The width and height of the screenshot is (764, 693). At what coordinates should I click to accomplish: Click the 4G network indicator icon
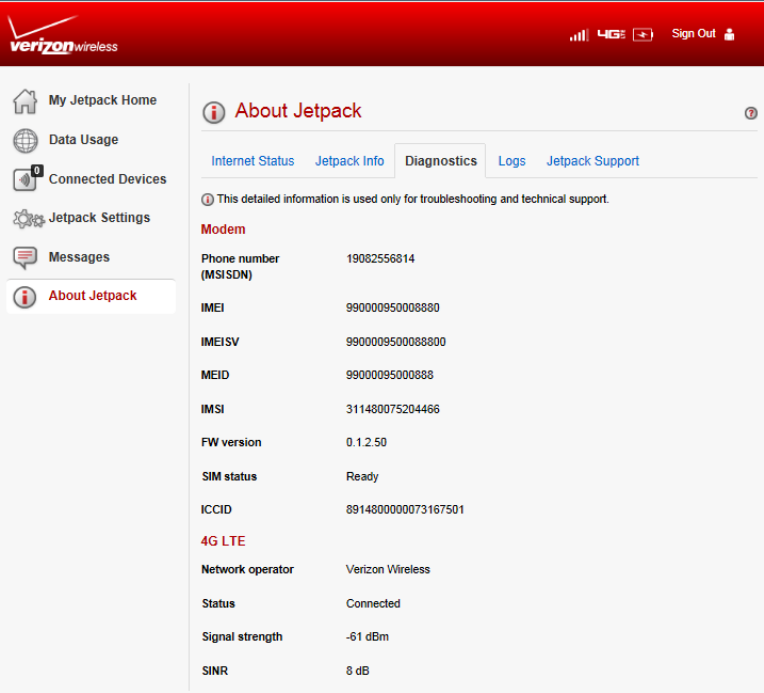click(x=611, y=34)
